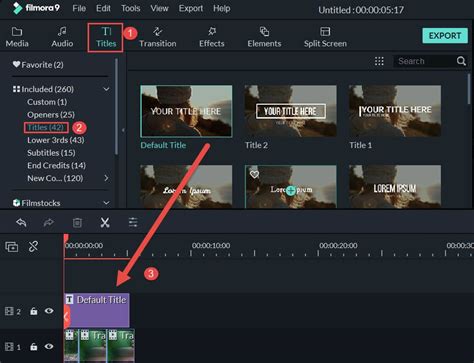Select the Title 1 thumbnail
This screenshot has height=363, width=474.
(395, 111)
